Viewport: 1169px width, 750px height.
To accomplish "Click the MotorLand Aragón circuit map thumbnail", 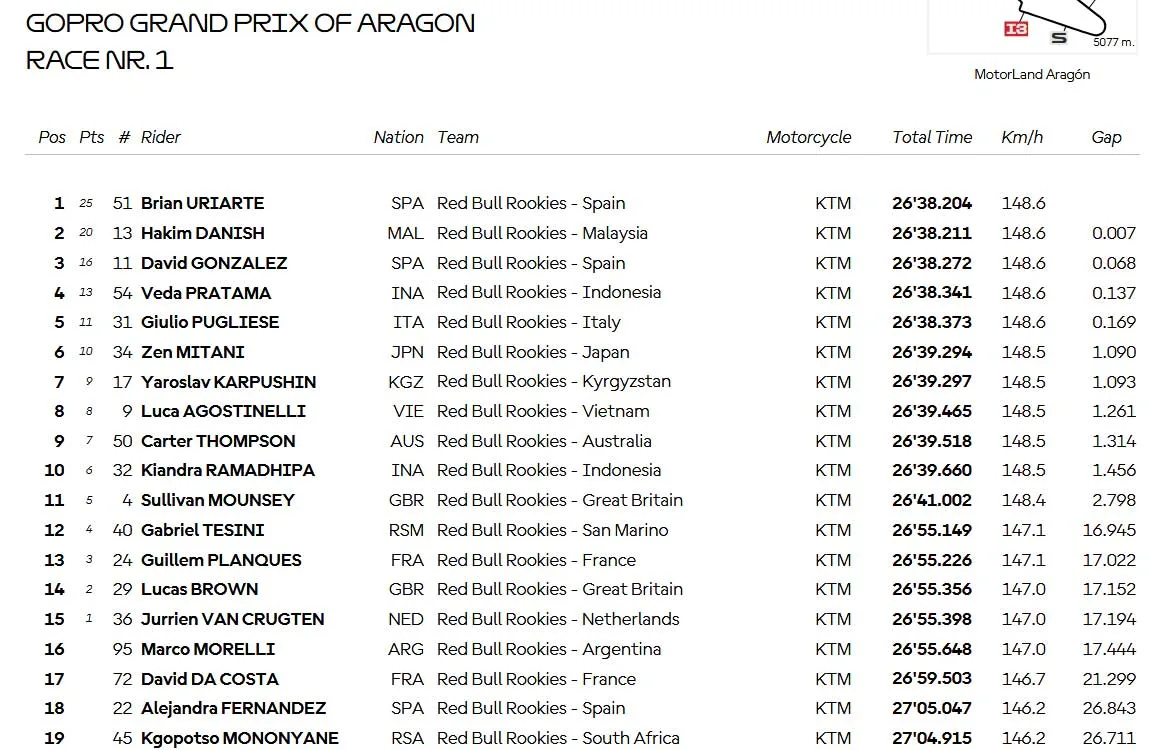I will pyautogui.click(x=1032, y=26).
